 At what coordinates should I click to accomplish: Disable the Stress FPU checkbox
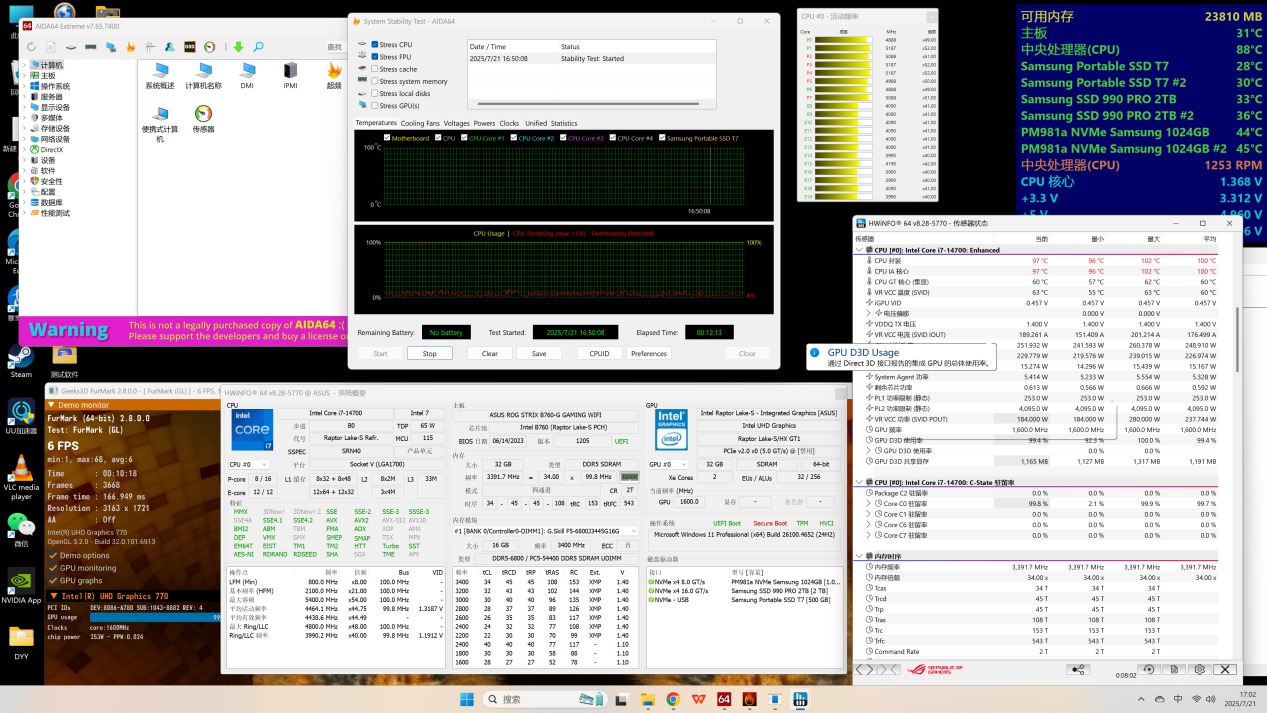point(374,56)
